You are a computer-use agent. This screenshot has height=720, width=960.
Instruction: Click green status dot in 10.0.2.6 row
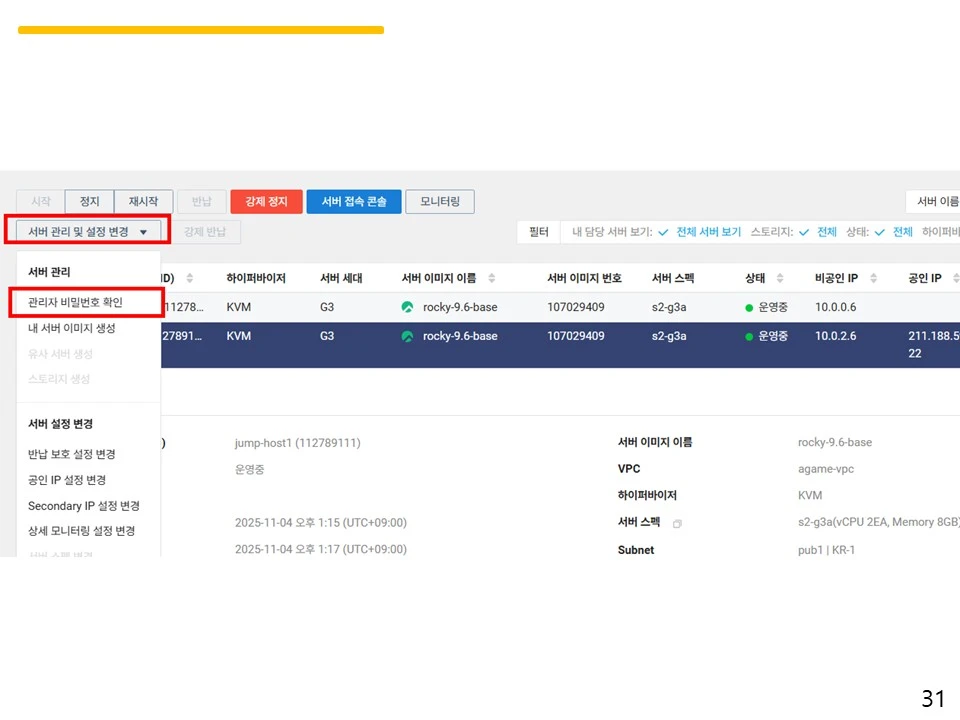(749, 337)
